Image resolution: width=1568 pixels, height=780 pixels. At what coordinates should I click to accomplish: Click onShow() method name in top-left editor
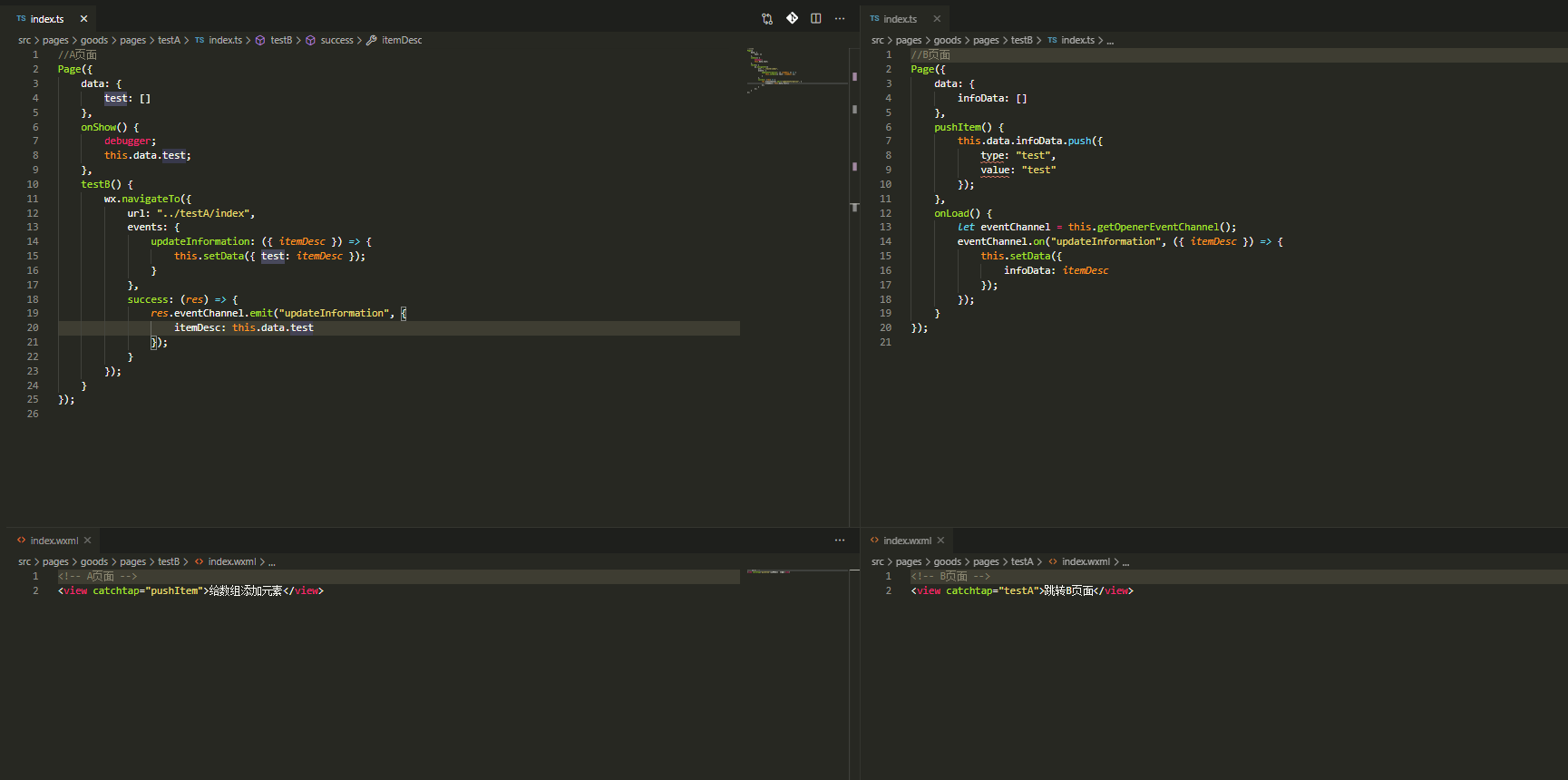(104, 127)
